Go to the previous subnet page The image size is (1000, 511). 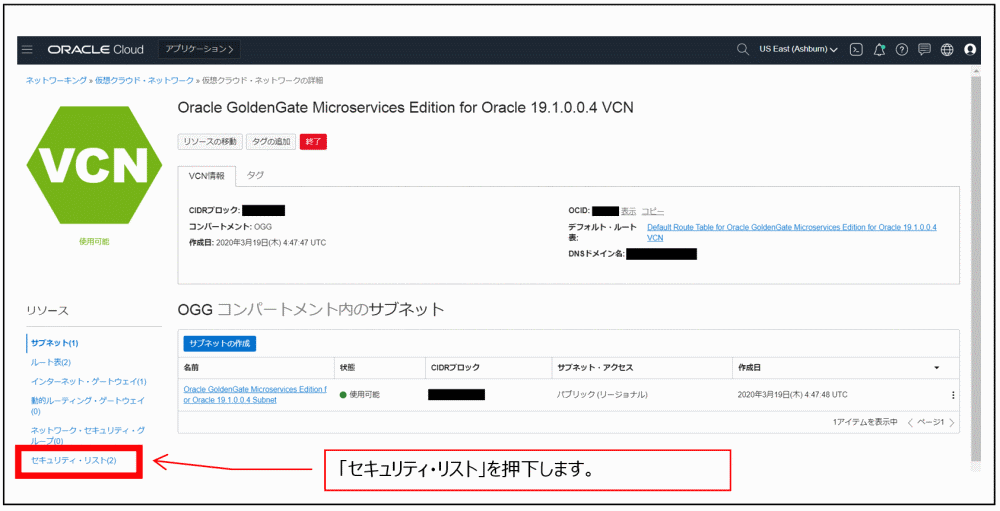911,422
